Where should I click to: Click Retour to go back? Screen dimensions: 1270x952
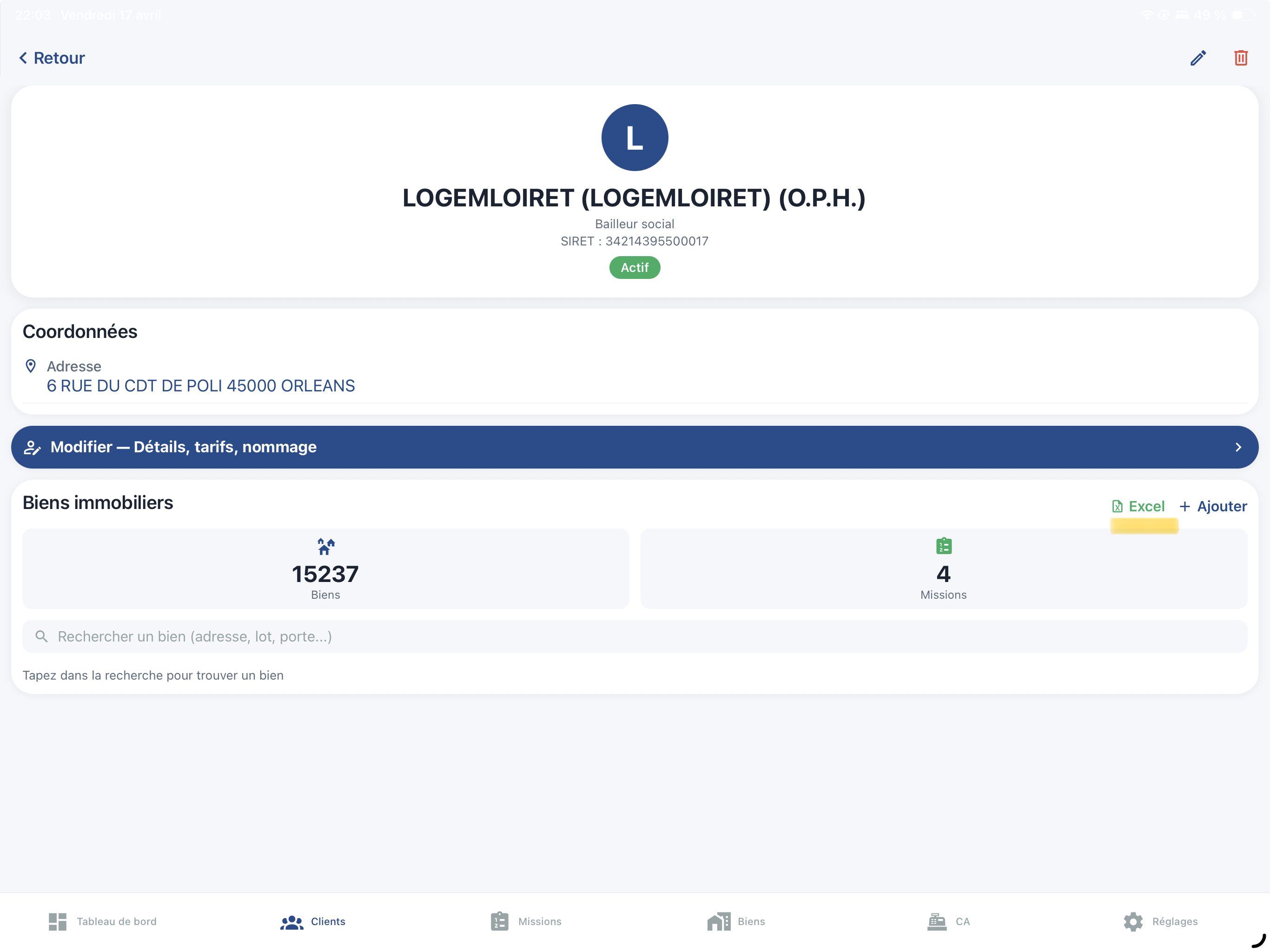click(52, 58)
